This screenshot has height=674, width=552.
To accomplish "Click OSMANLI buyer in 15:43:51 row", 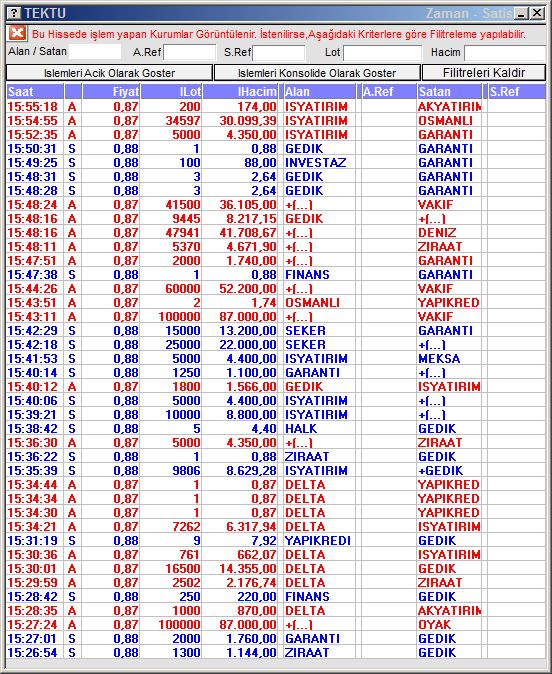I will point(313,303).
